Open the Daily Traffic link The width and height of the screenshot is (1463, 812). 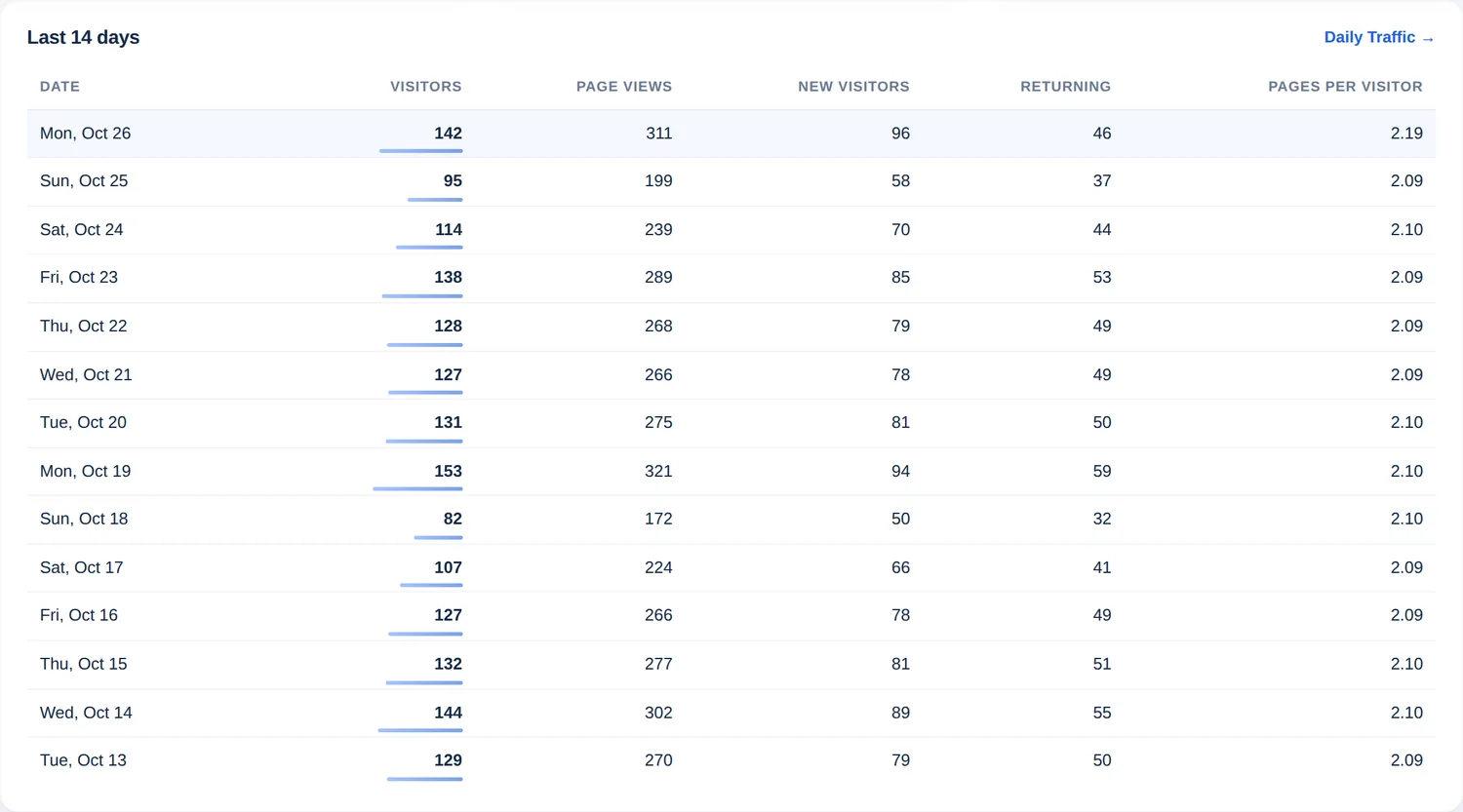[x=1379, y=37]
